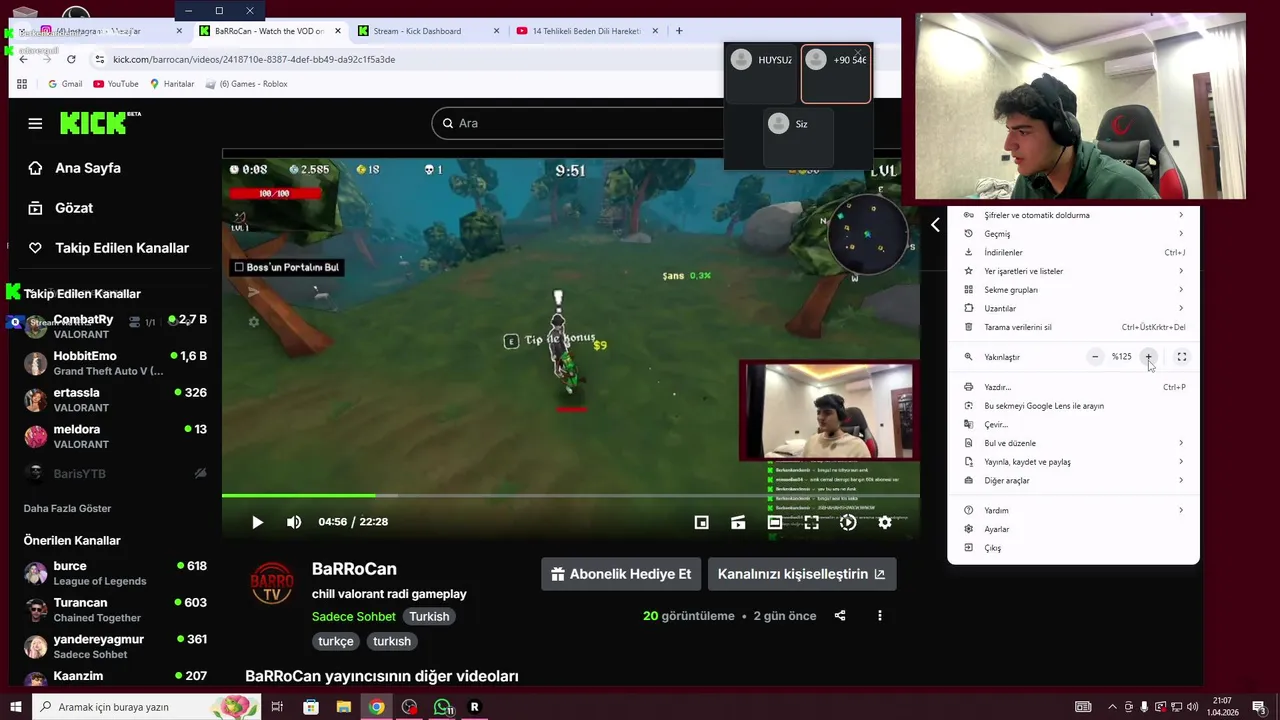This screenshot has width=1280, height=720.
Task: Click the turkçe tag
Action: 336,641
